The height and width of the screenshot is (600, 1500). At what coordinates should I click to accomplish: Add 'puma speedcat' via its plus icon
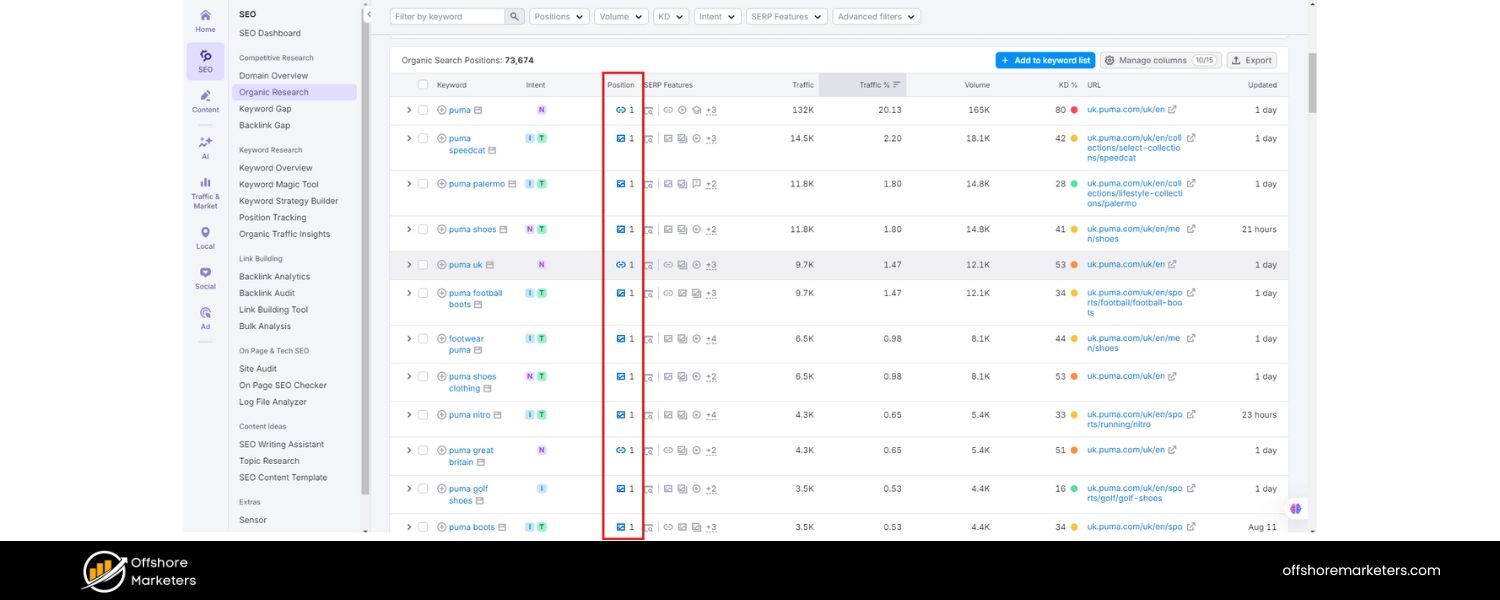pyautogui.click(x=440, y=138)
